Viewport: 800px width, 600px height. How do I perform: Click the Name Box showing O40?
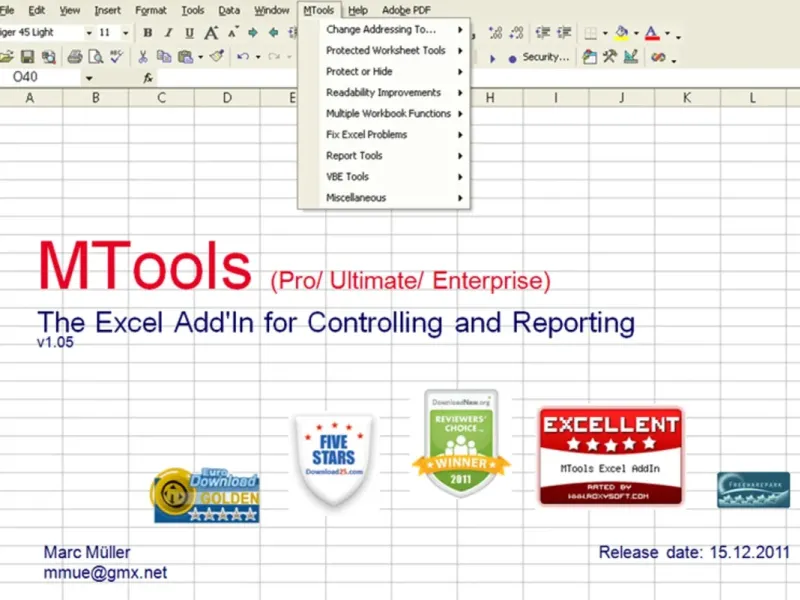[x=40, y=77]
